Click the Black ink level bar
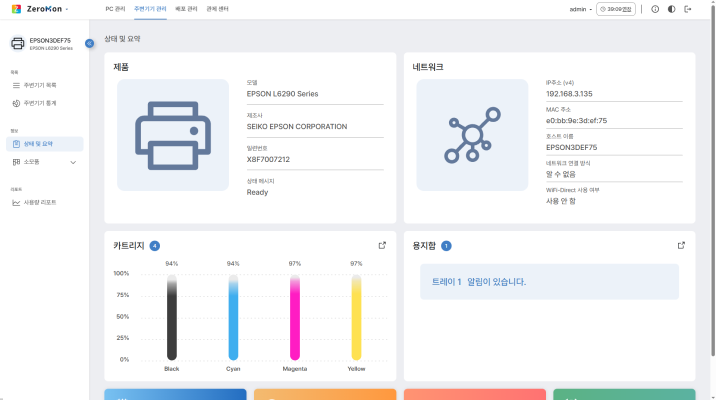This screenshot has width=716, height=400. point(172,317)
